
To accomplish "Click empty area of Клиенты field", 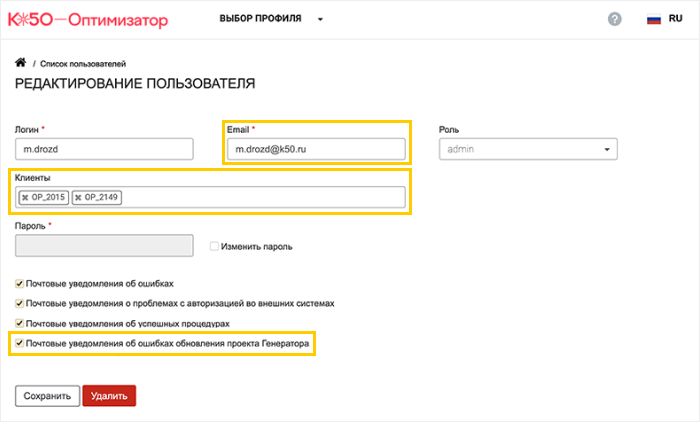I will 260,198.
